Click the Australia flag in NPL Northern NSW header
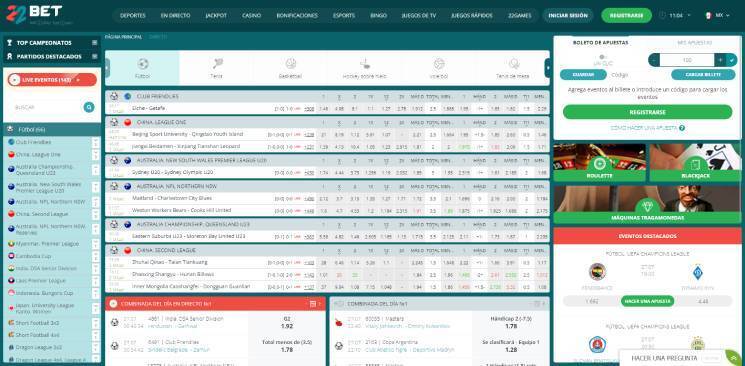745x366 pixels. [x=127, y=186]
